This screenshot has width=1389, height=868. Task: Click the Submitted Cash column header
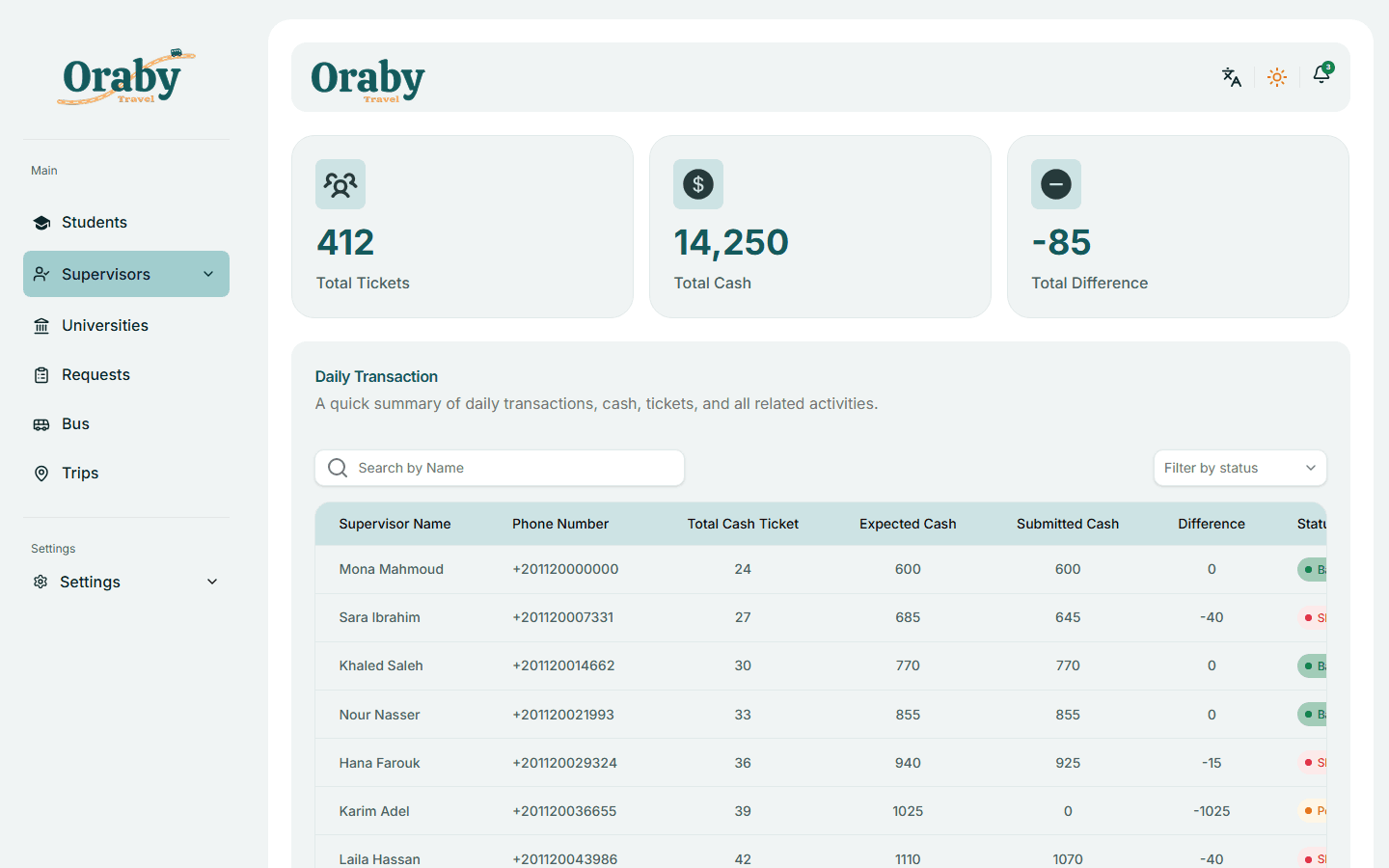1068,524
